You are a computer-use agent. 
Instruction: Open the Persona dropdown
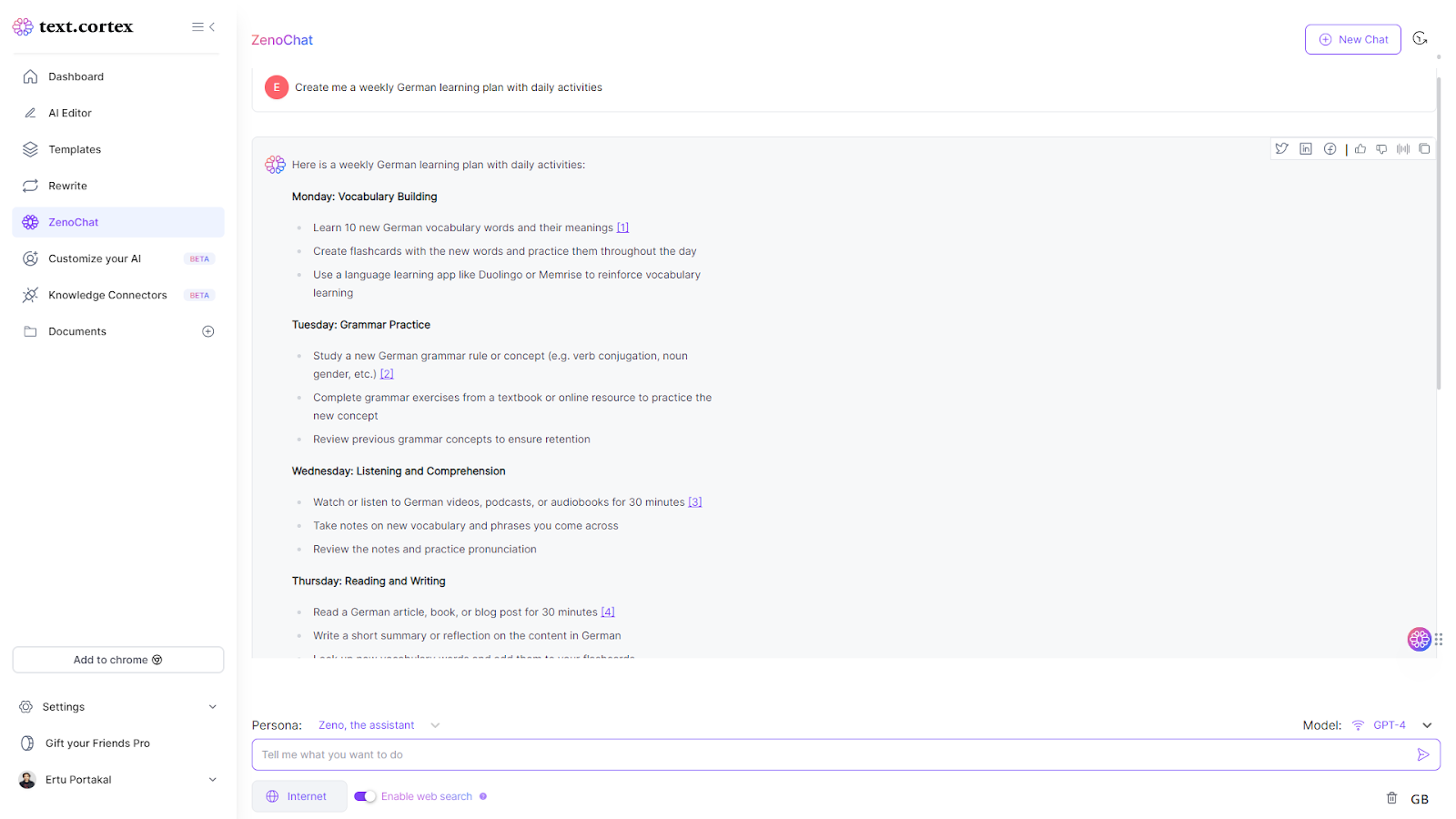click(x=379, y=725)
